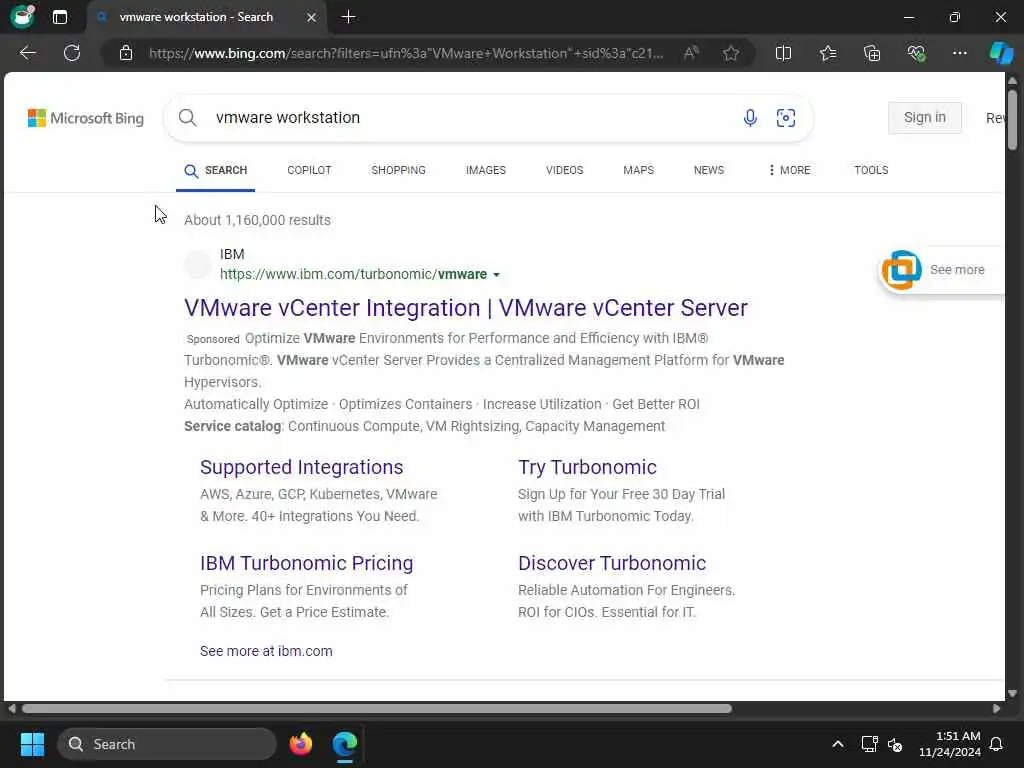
Task: Open the split screen view
Action: [x=783, y=53]
